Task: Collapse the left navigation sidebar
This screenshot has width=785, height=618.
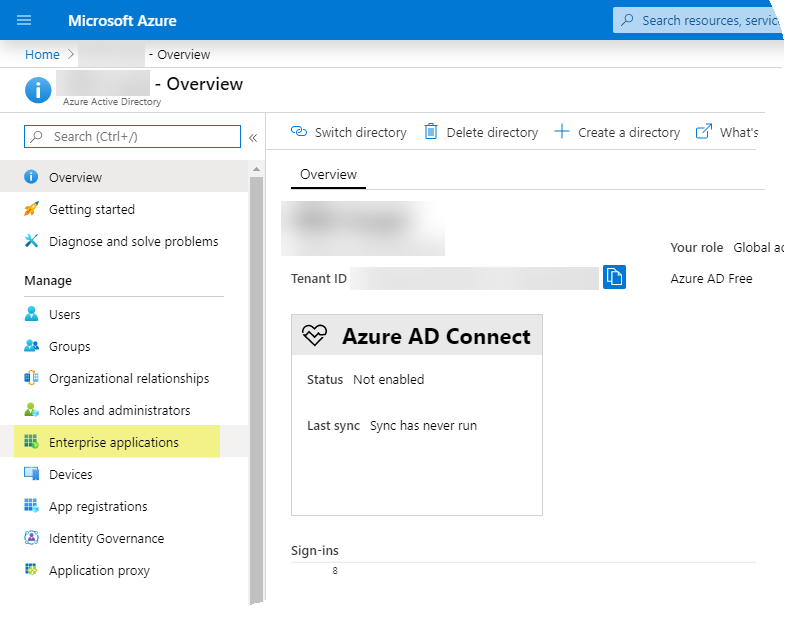Action: (253, 137)
